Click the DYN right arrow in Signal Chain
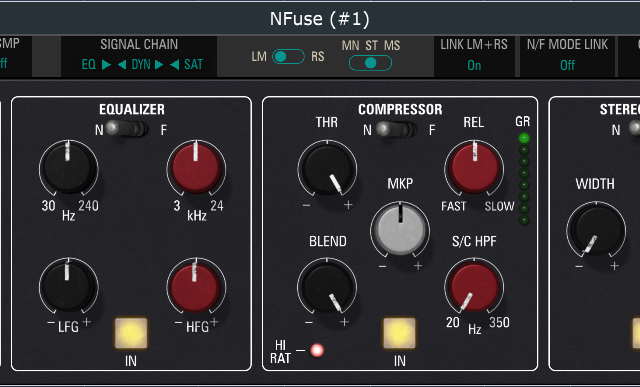Image resolution: width=640 pixels, height=387 pixels. pos(159,64)
